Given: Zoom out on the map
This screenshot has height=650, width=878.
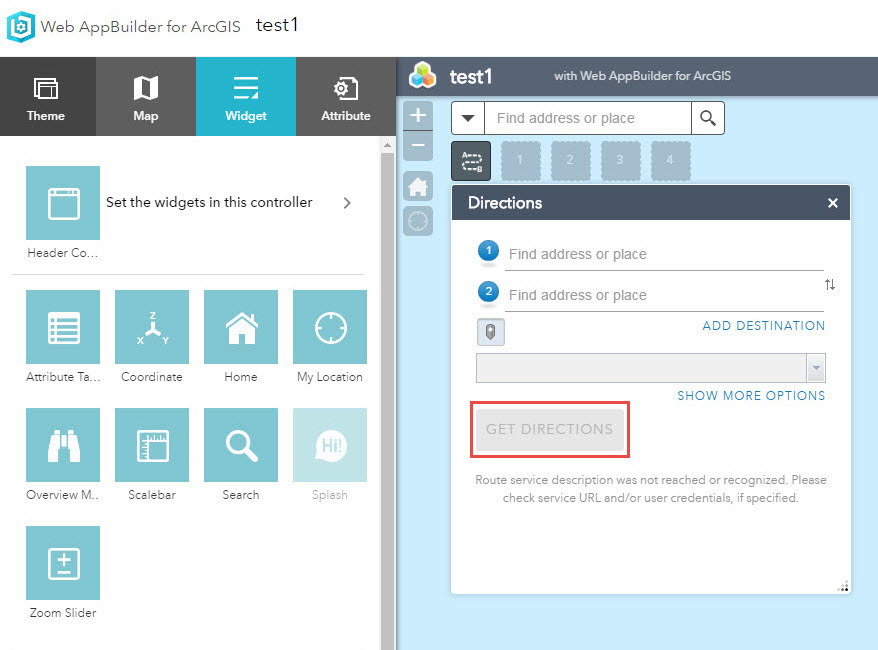Looking at the screenshot, I should click(418, 146).
